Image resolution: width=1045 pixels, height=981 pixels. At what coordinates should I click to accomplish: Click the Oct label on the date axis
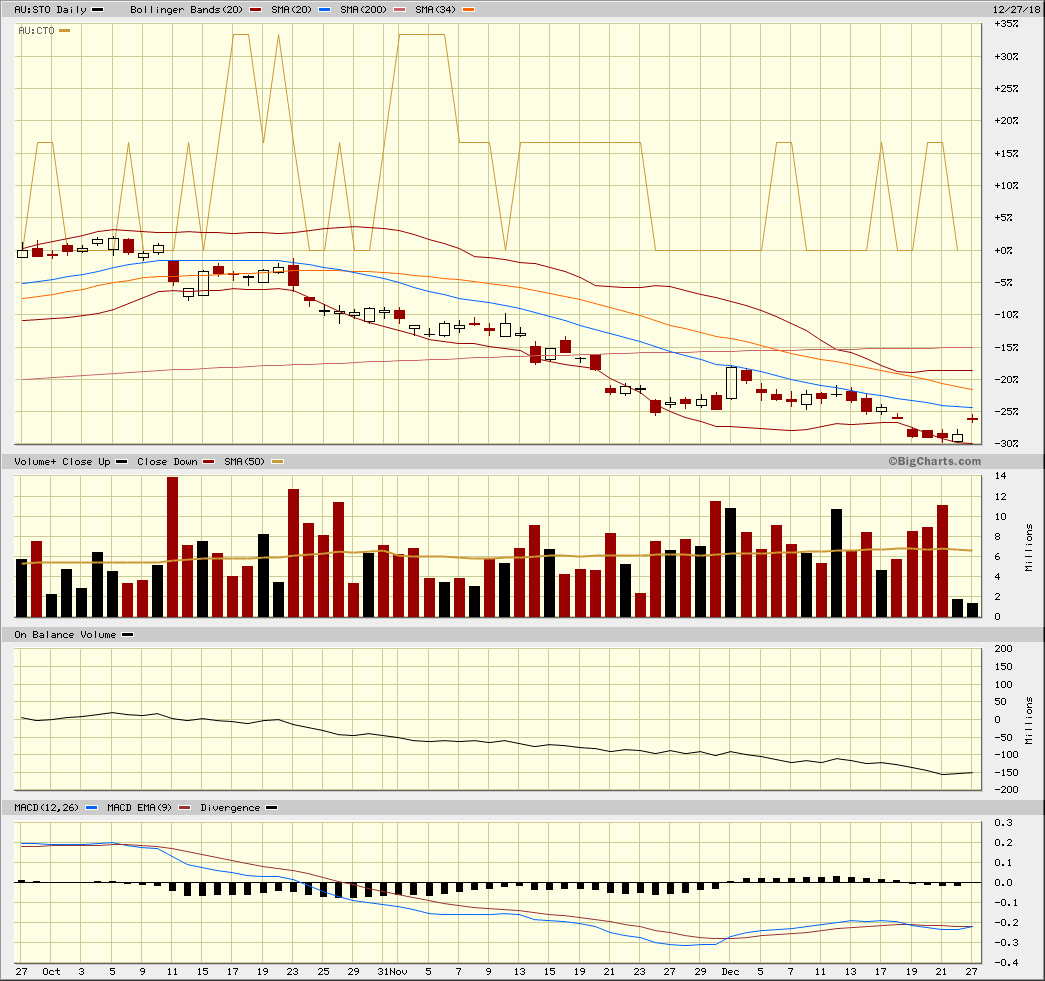[x=51, y=971]
